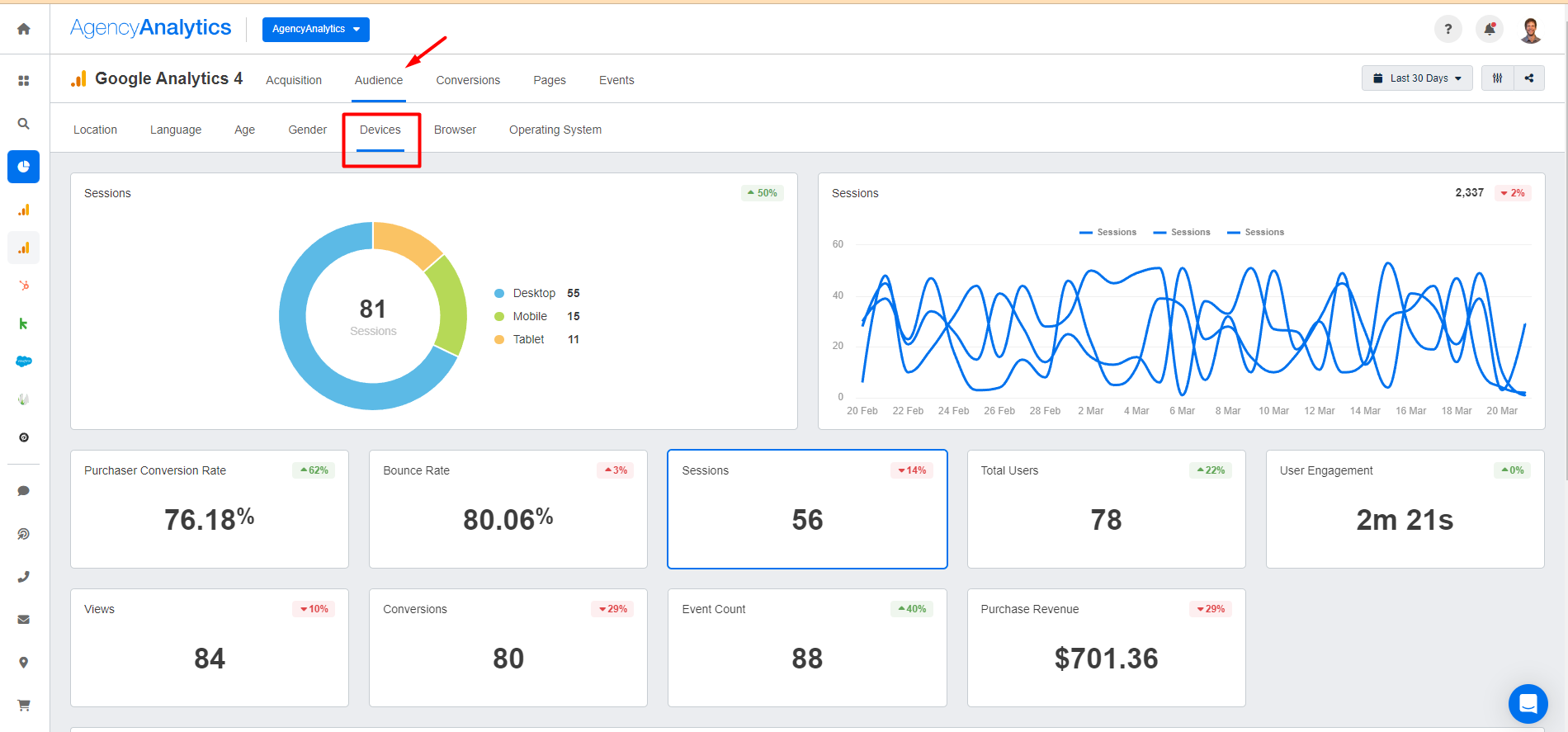1568x732 pixels.
Task: Open the live chat bubble widget
Action: click(x=1528, y=704)
